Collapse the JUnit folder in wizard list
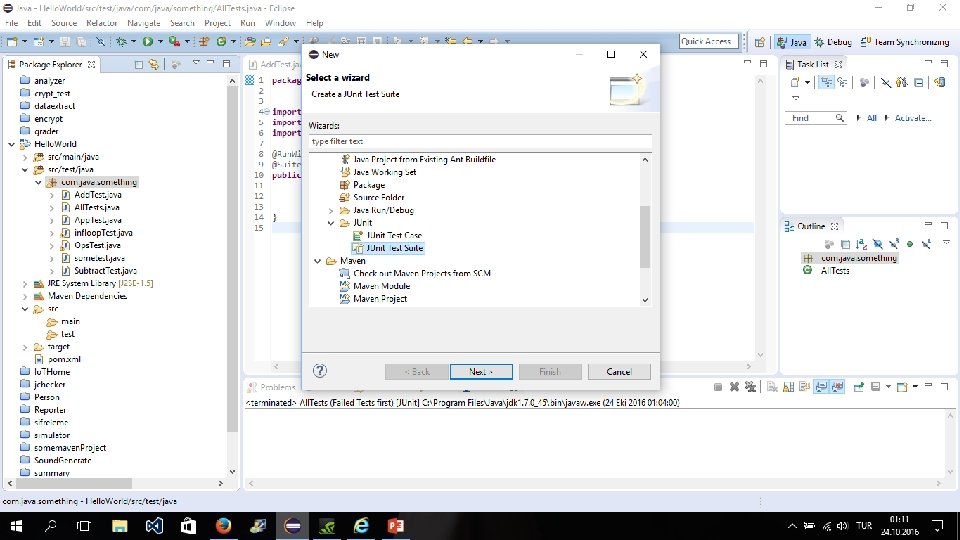 (x=331, y=223)
